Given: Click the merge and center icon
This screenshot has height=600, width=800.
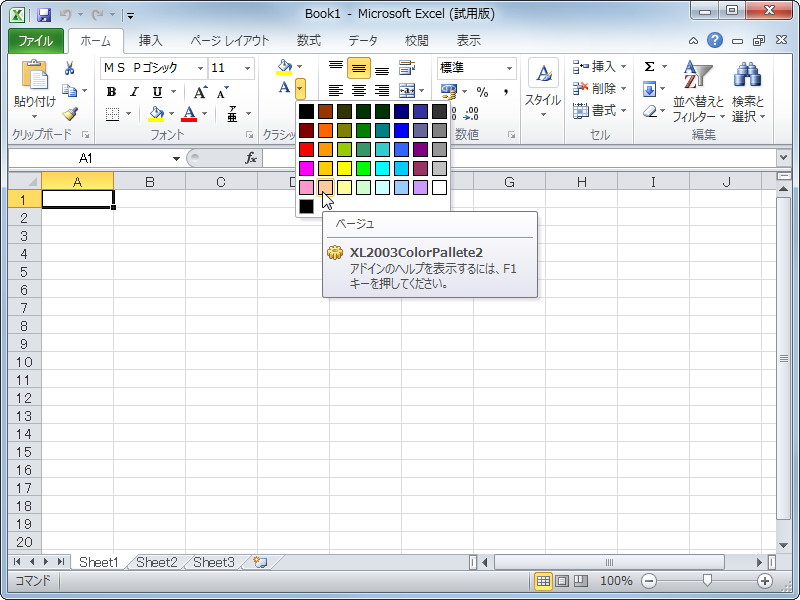Looking at the screenshot, I should 407,91.
